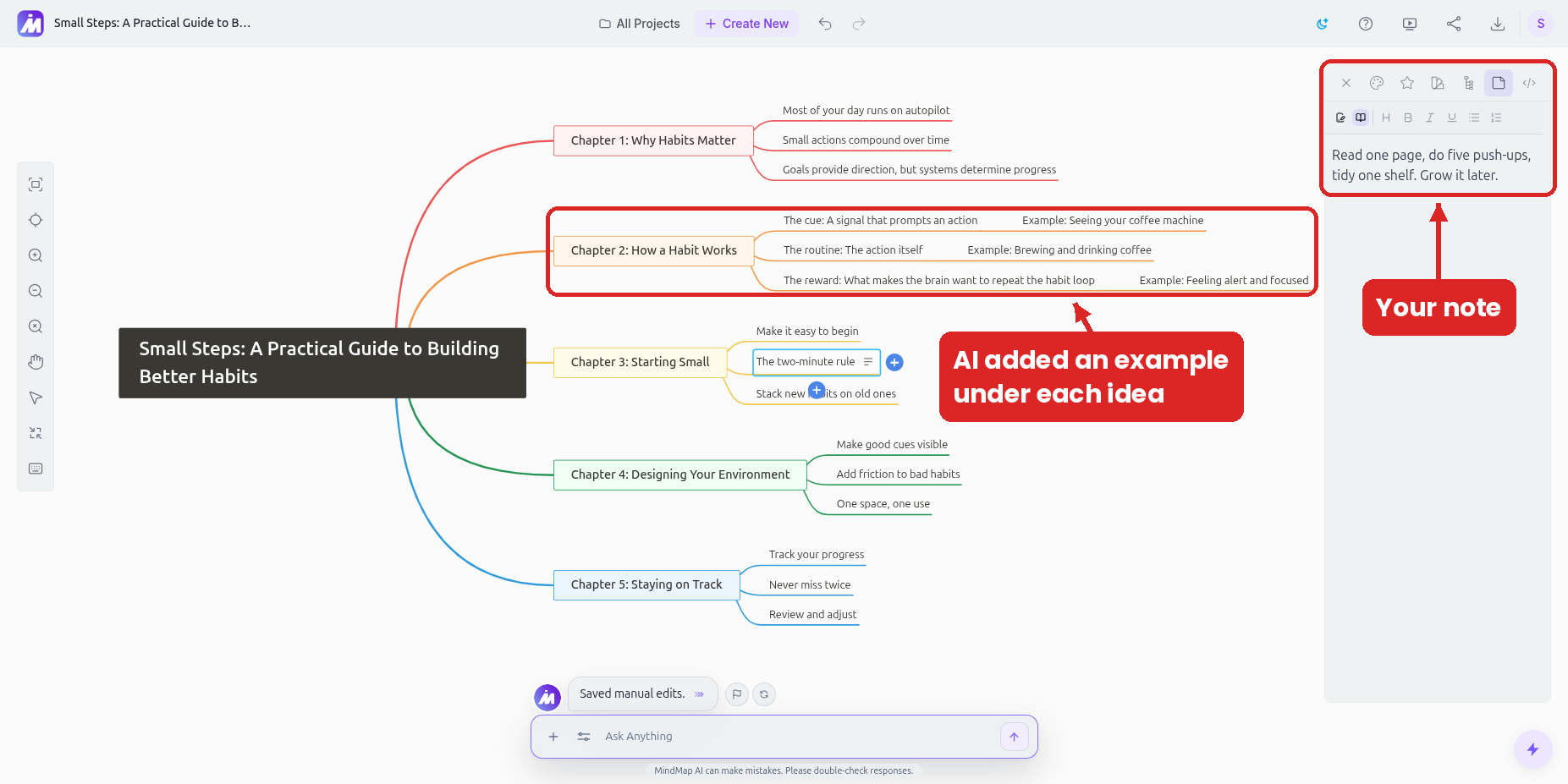Click the download icon in top bar
Image resolution: width=1568 pixels, height=784 pixels.
click(x=1498, y=24)
